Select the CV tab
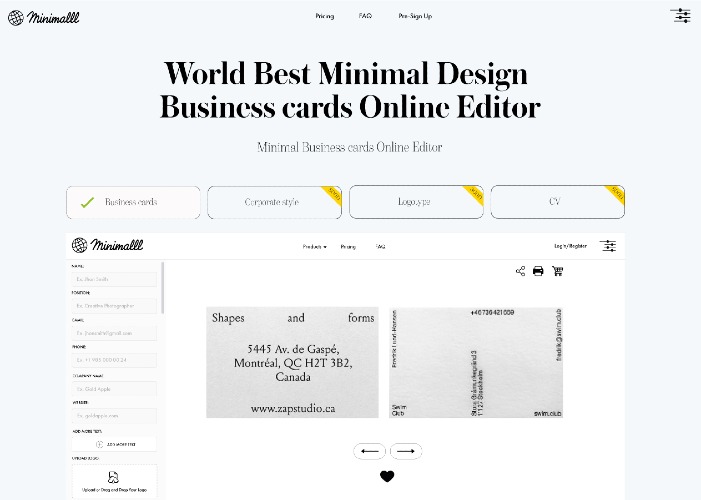701x500 pixels. point(557,202)
